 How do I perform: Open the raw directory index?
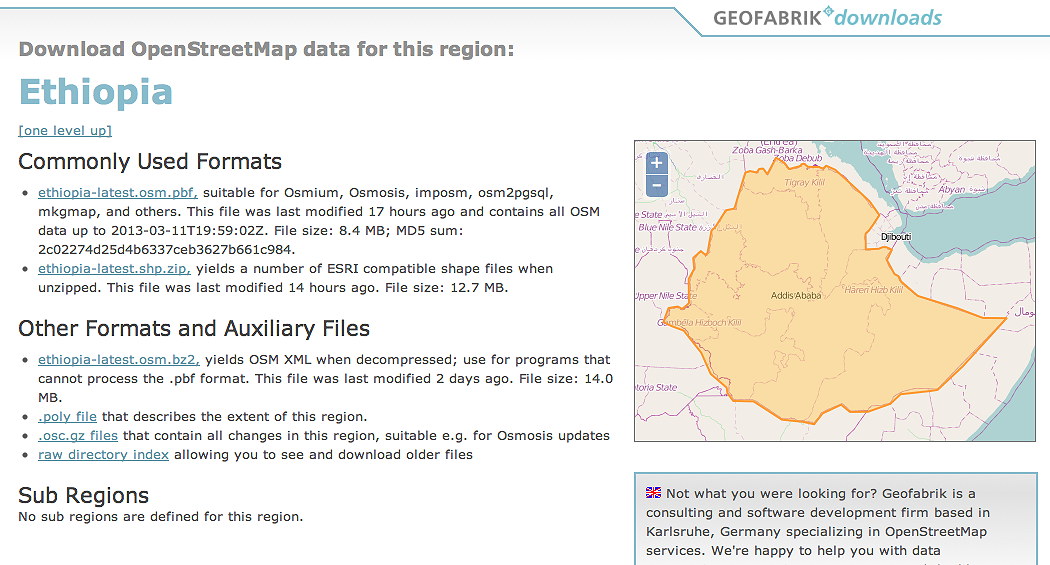[103, 455]
